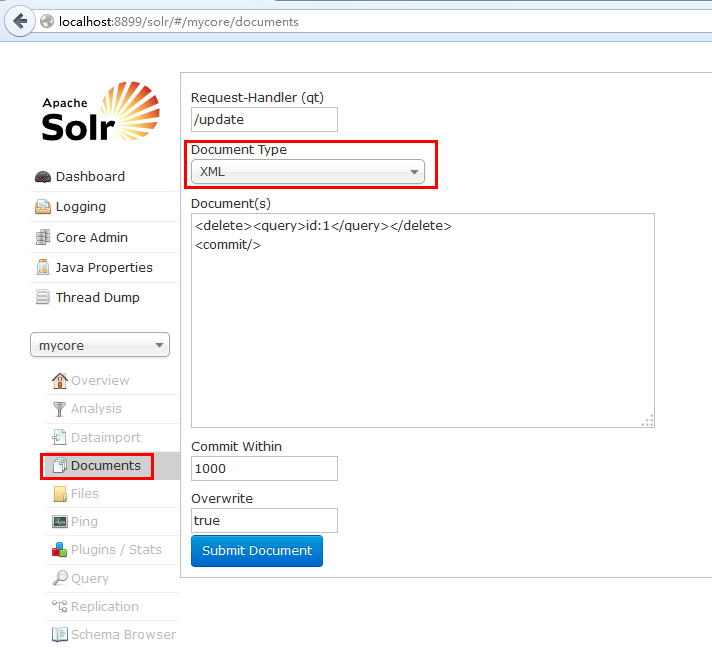Click into the Overwrite text field
The width and height of the screenshot is (712, 649).
click(264, 521)
